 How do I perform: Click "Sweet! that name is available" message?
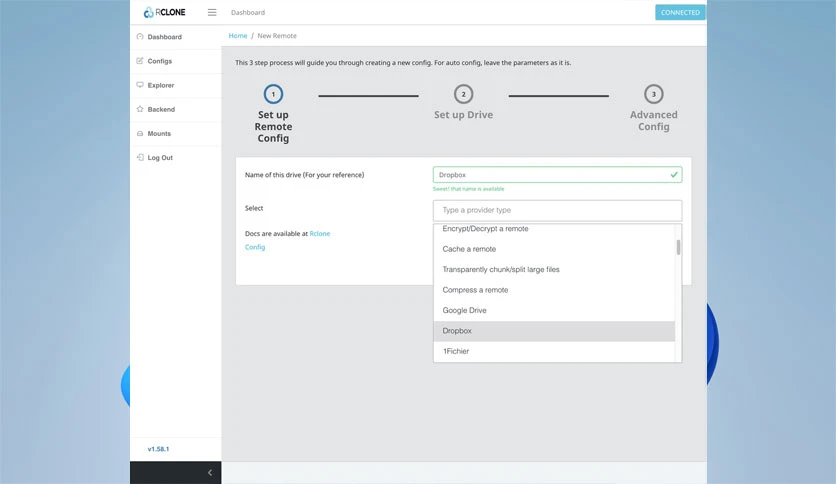[468, 189]
